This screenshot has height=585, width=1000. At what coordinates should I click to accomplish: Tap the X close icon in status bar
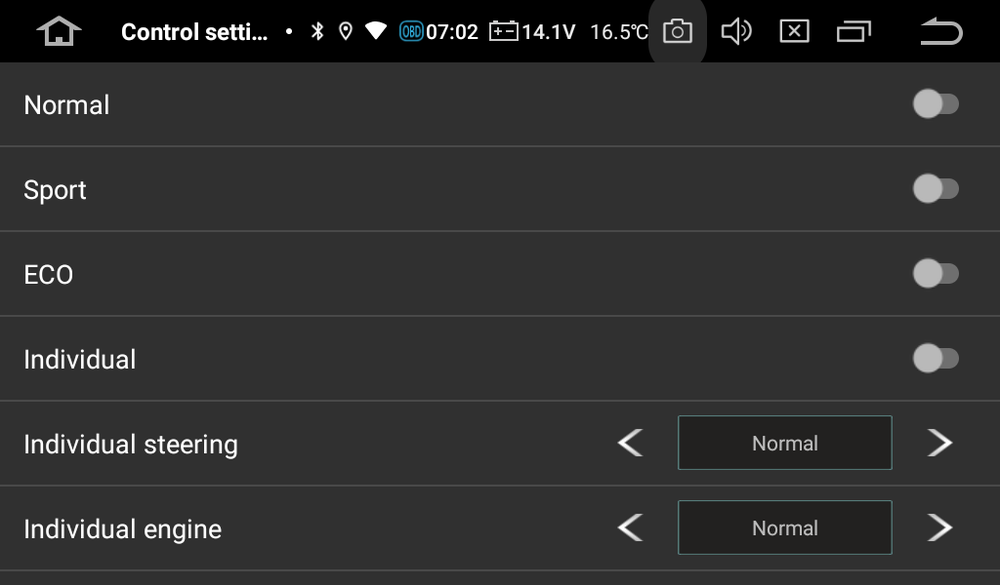[x=794, y=31]
